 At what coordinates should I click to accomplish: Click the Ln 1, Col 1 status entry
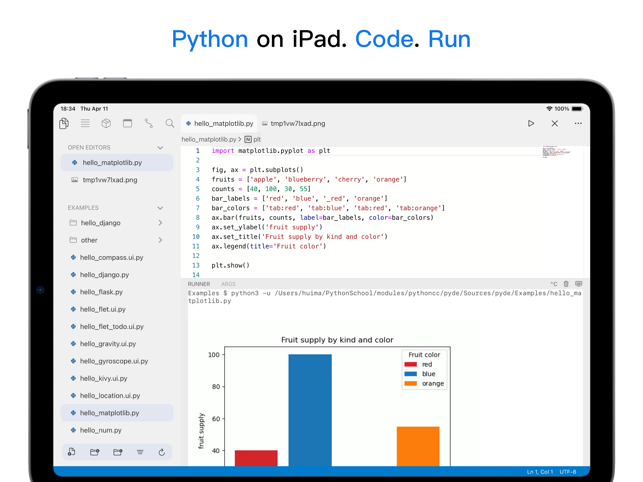coord(540,472)
